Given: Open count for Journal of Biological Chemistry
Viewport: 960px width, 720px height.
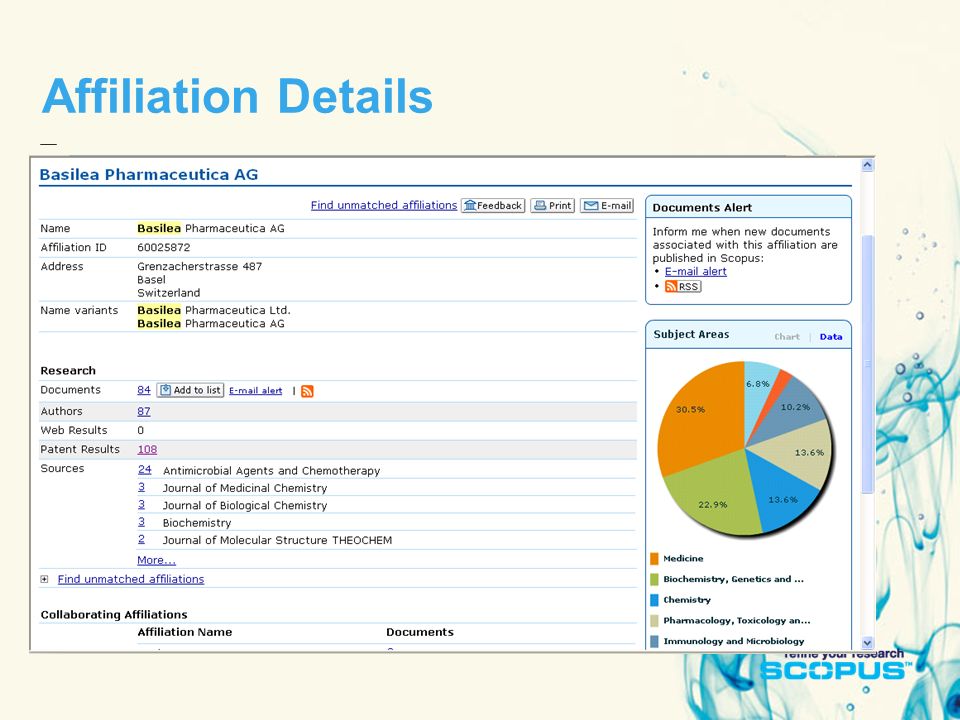Looking at the screenshot, I should pyautogui.click(x=141, y=504).
